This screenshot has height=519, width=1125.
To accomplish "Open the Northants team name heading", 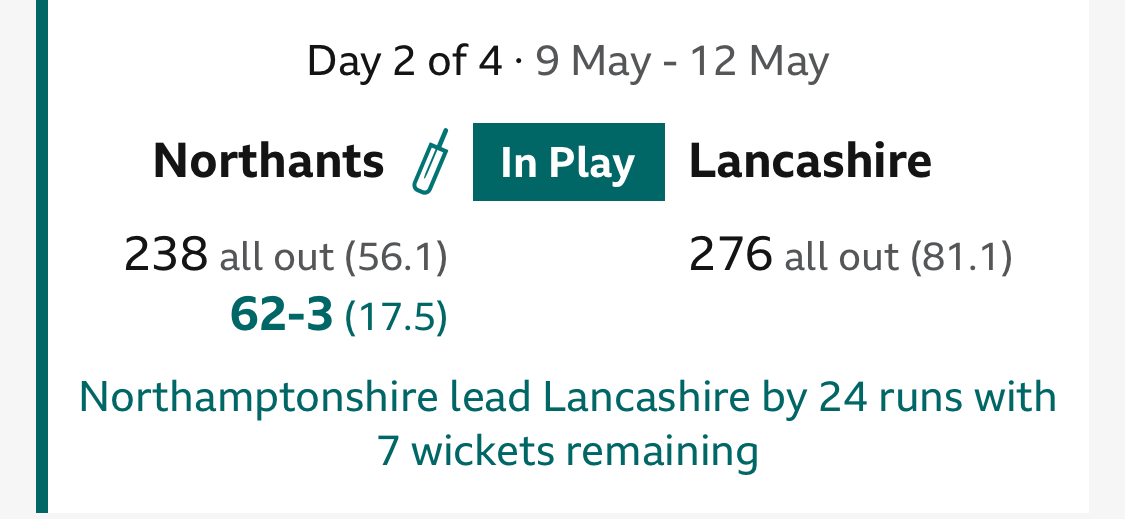I will (x=268, y=161).
